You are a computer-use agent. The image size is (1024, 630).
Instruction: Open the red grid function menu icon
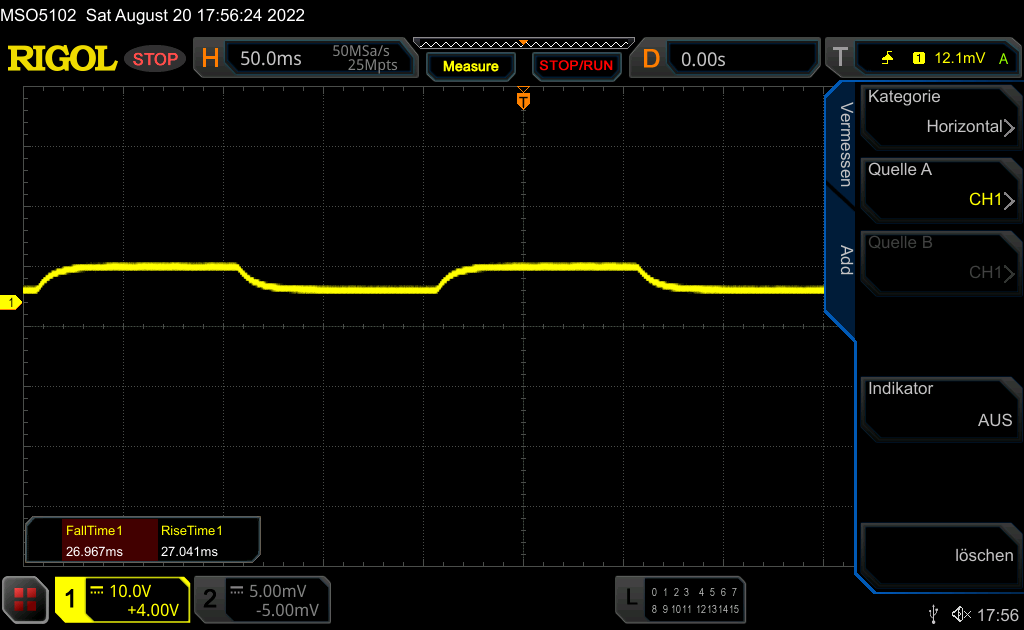tap(25, 599)
